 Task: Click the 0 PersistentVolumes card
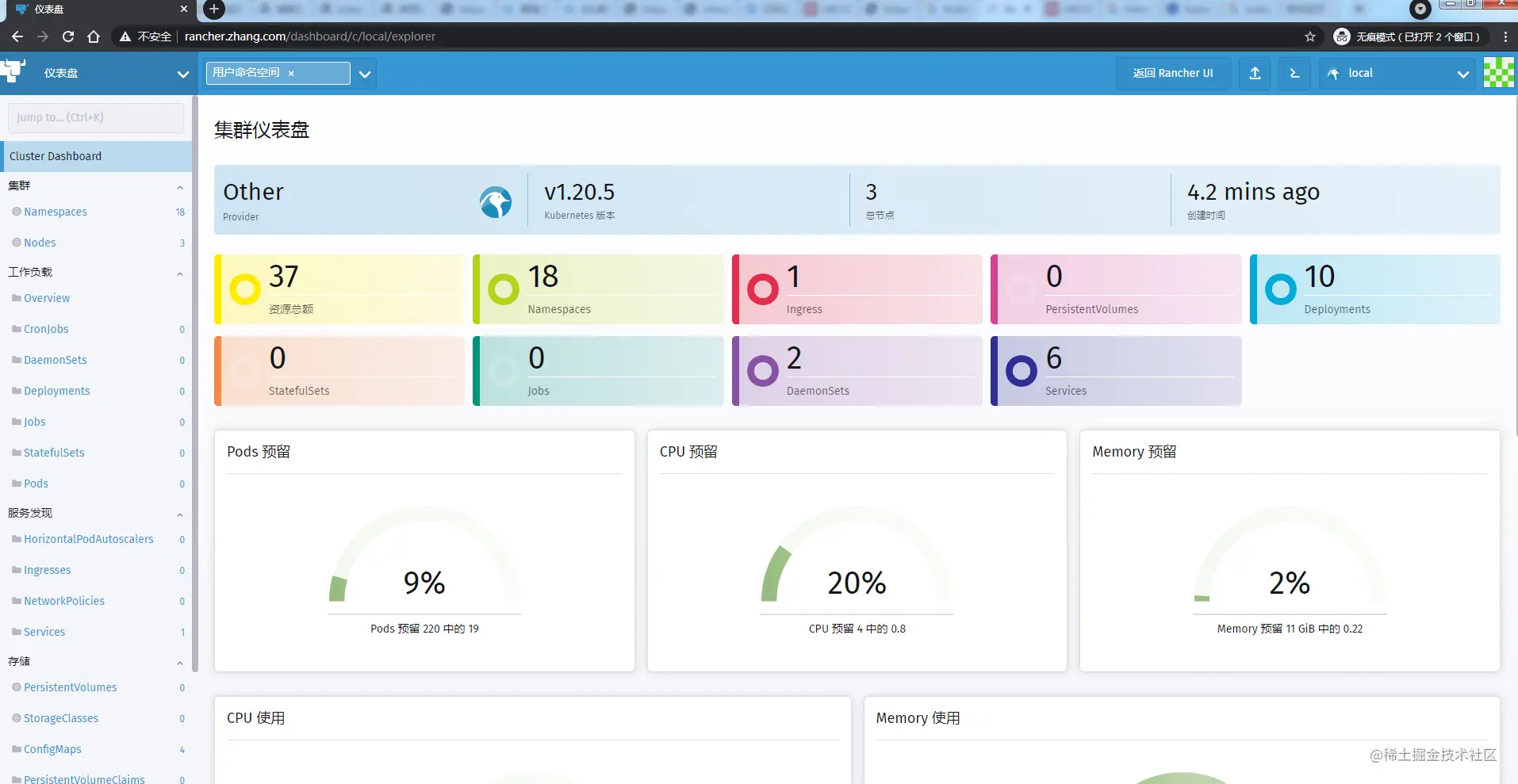1116,289
